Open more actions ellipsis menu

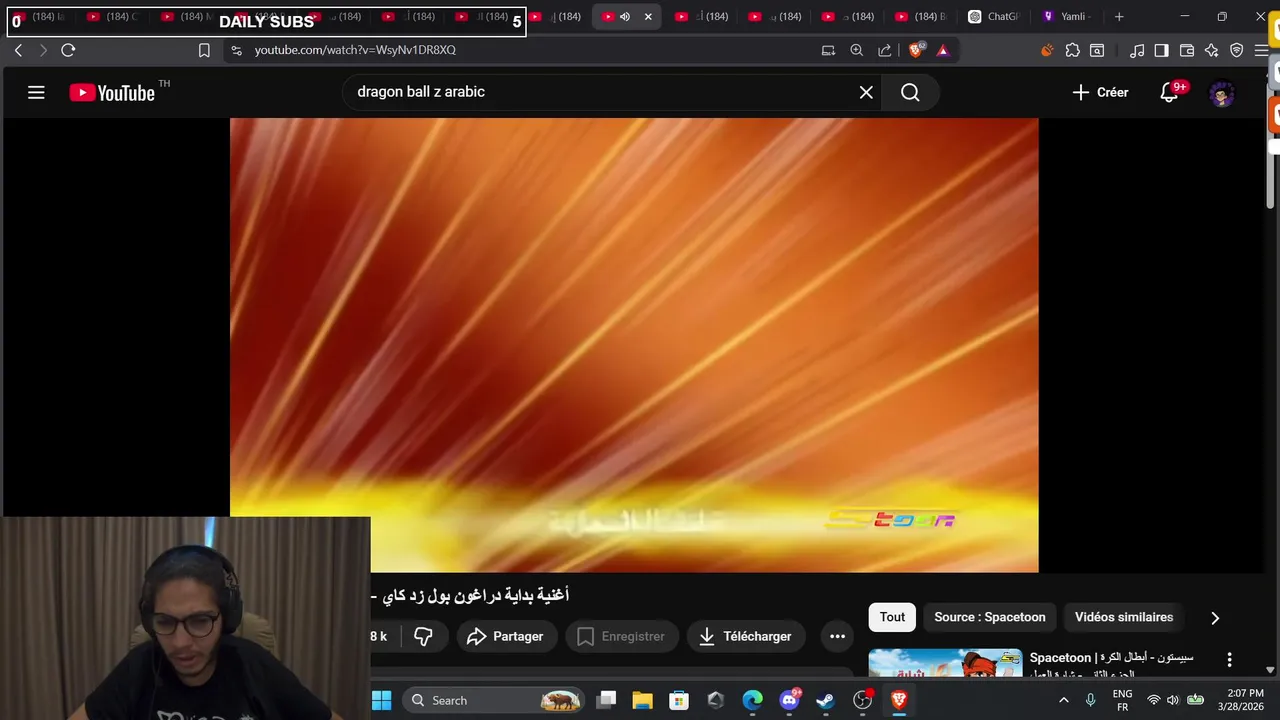tap(838, 636)
